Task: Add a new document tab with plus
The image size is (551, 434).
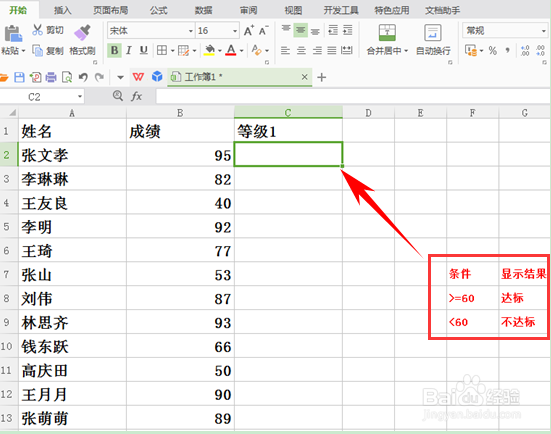Action: [321, 77]
